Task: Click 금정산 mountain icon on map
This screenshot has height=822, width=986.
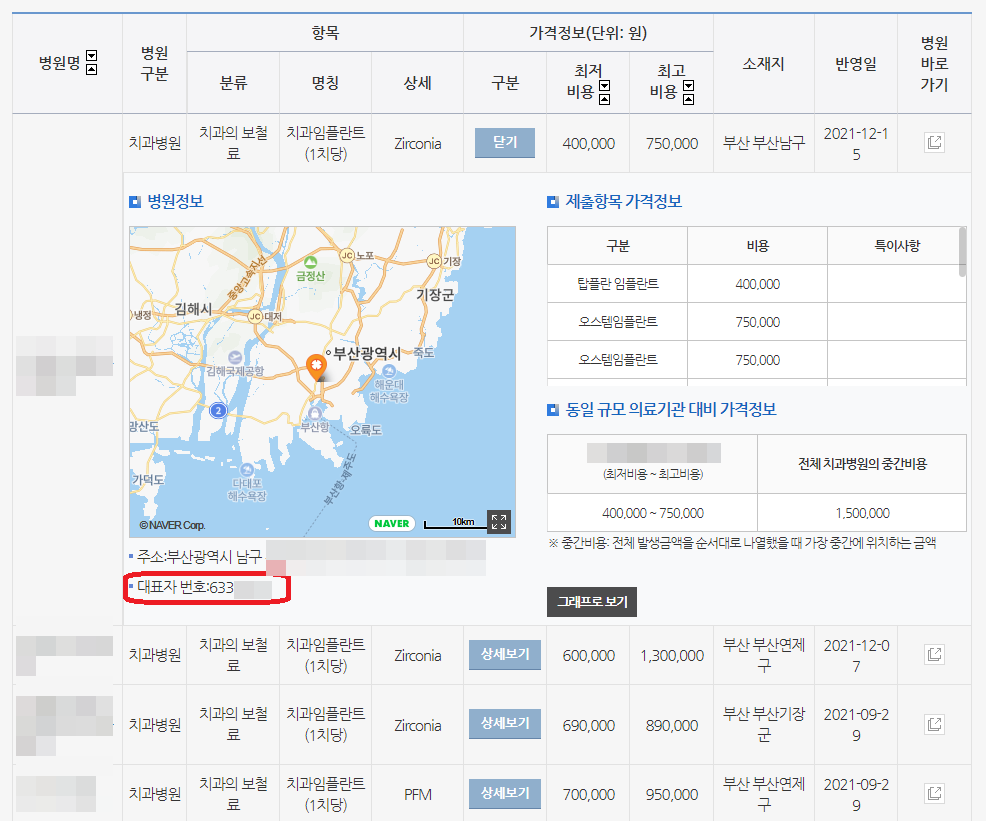Action: tap(310, 262)
